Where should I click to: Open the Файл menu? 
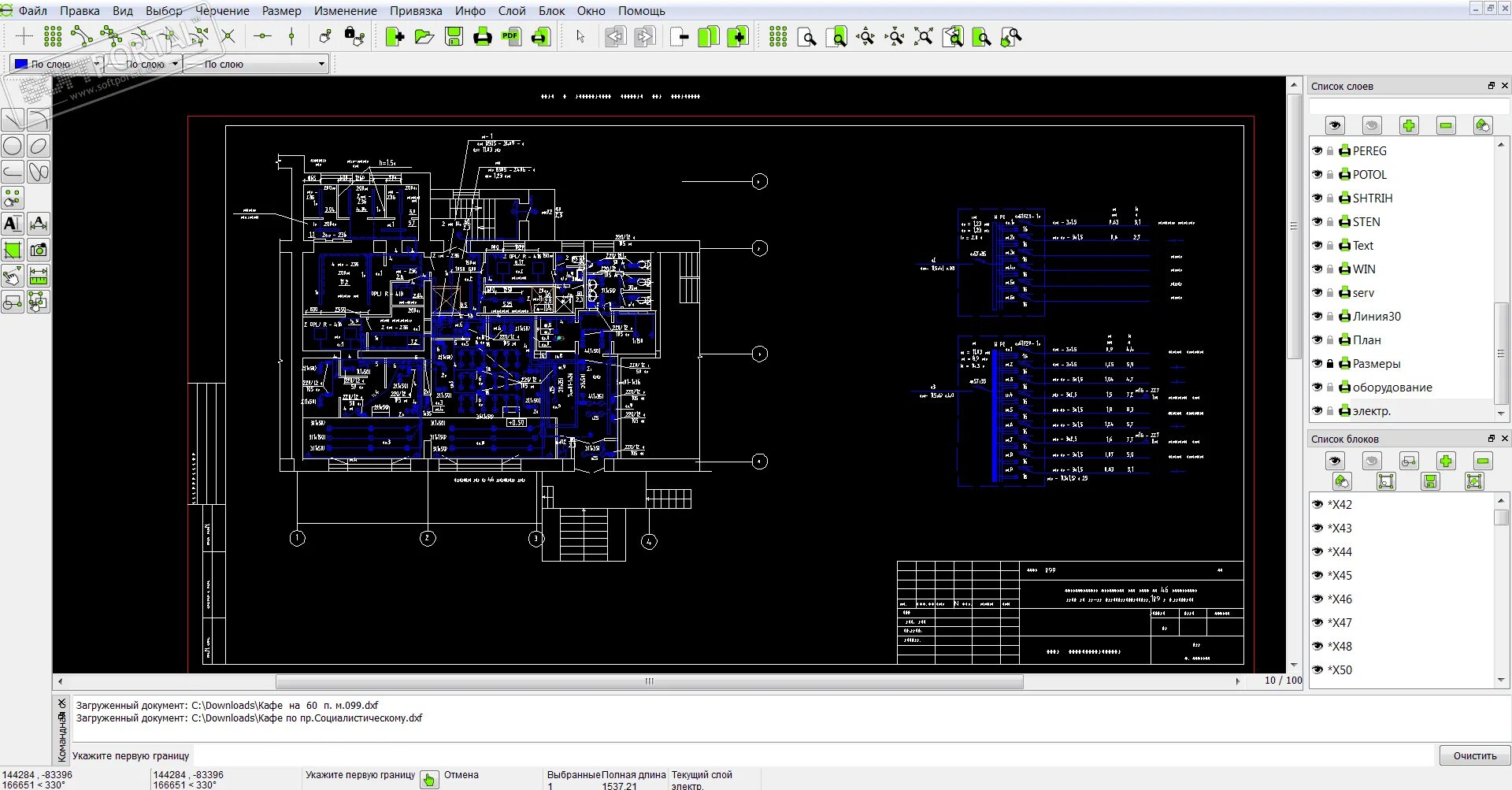coord(33,11)
